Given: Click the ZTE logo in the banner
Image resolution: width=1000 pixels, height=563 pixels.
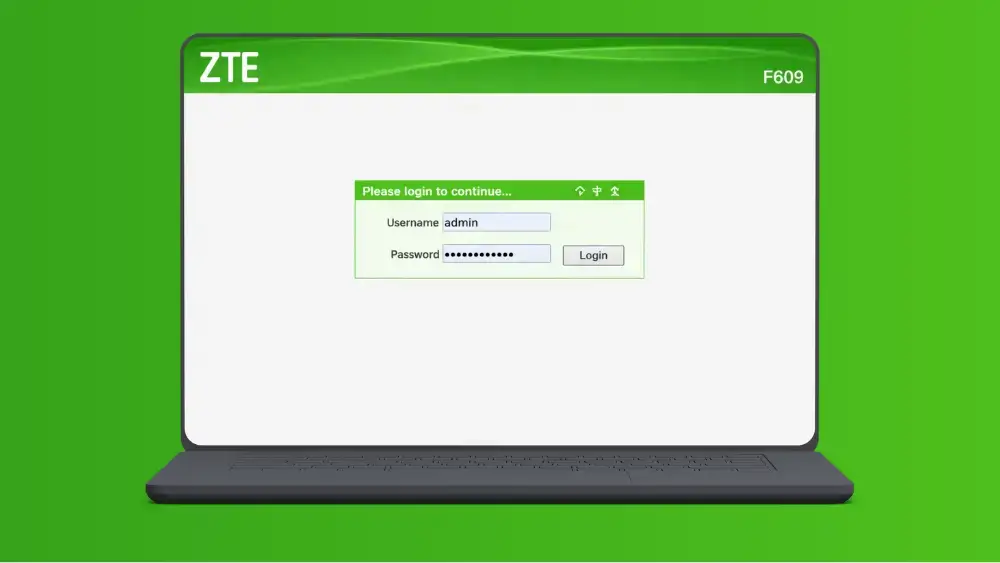Looking at the screenshot, I should (x=229, y=68).
